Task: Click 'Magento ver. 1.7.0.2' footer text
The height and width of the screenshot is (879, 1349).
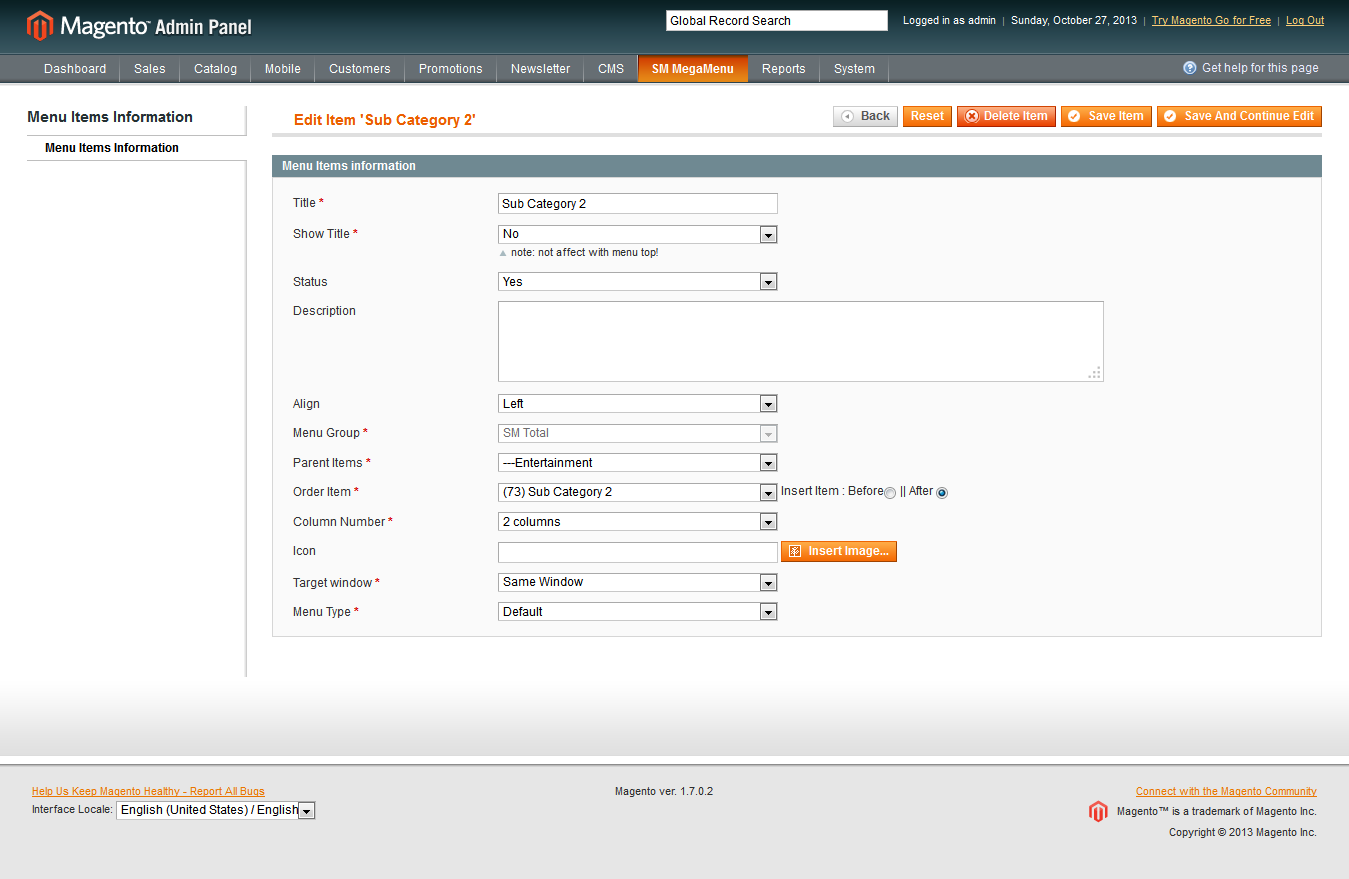Action: (664, 791)
